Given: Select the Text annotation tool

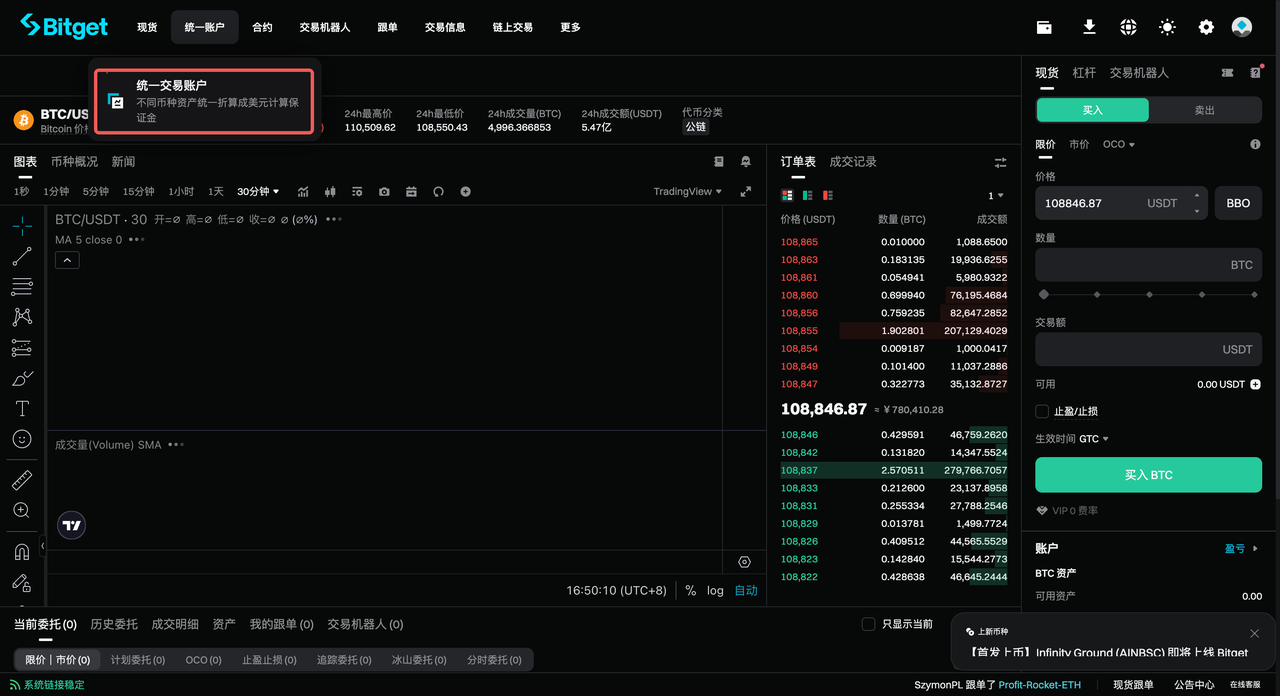Looking at the screenshot, I should (x=21, y=408).
